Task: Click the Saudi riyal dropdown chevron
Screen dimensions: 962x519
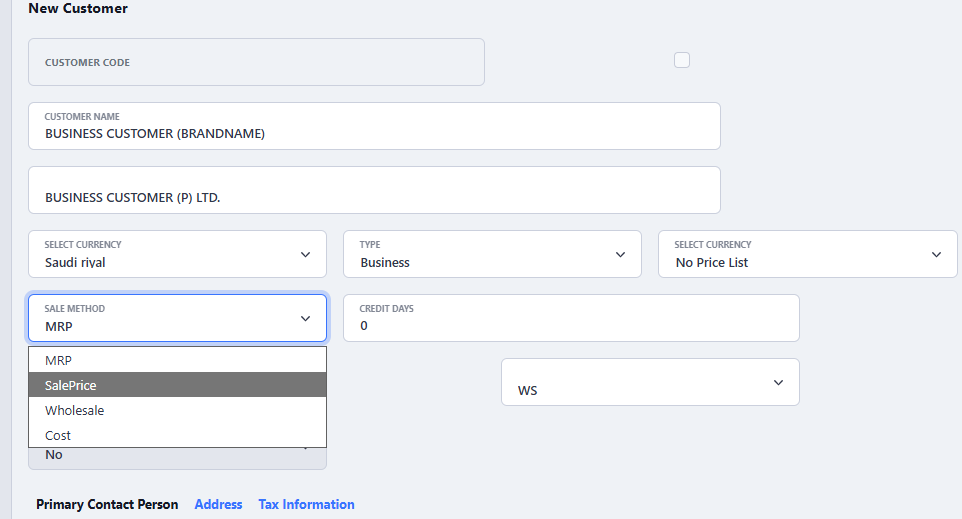Action: click(306, 255)
